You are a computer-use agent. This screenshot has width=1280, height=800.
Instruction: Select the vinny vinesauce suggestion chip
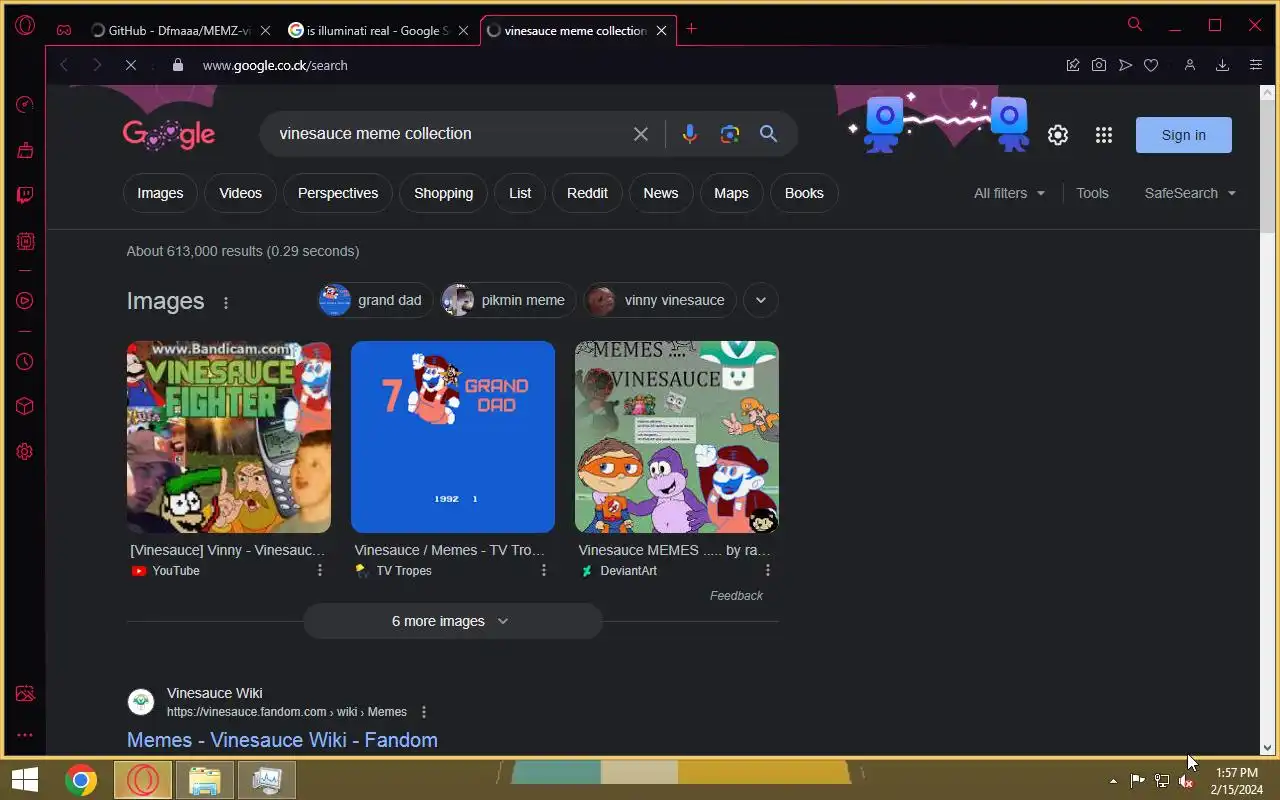[x=660, y=300]
